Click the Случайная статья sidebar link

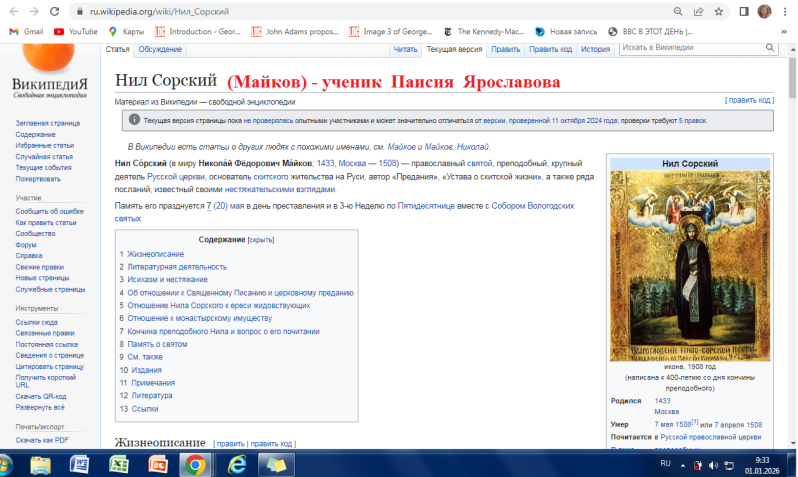(x=43, y=156)
